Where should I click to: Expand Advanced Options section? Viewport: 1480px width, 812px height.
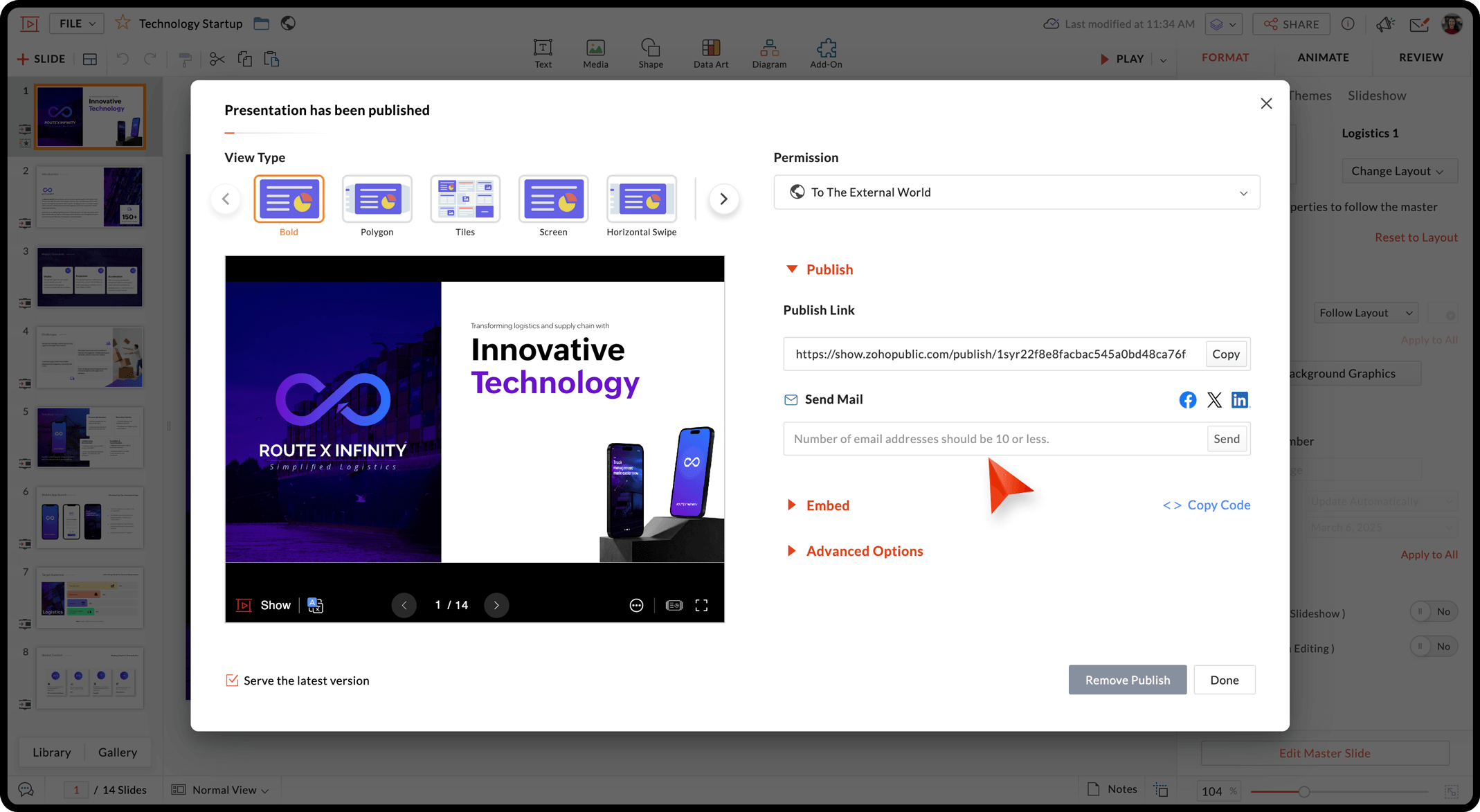click(863, 551)
